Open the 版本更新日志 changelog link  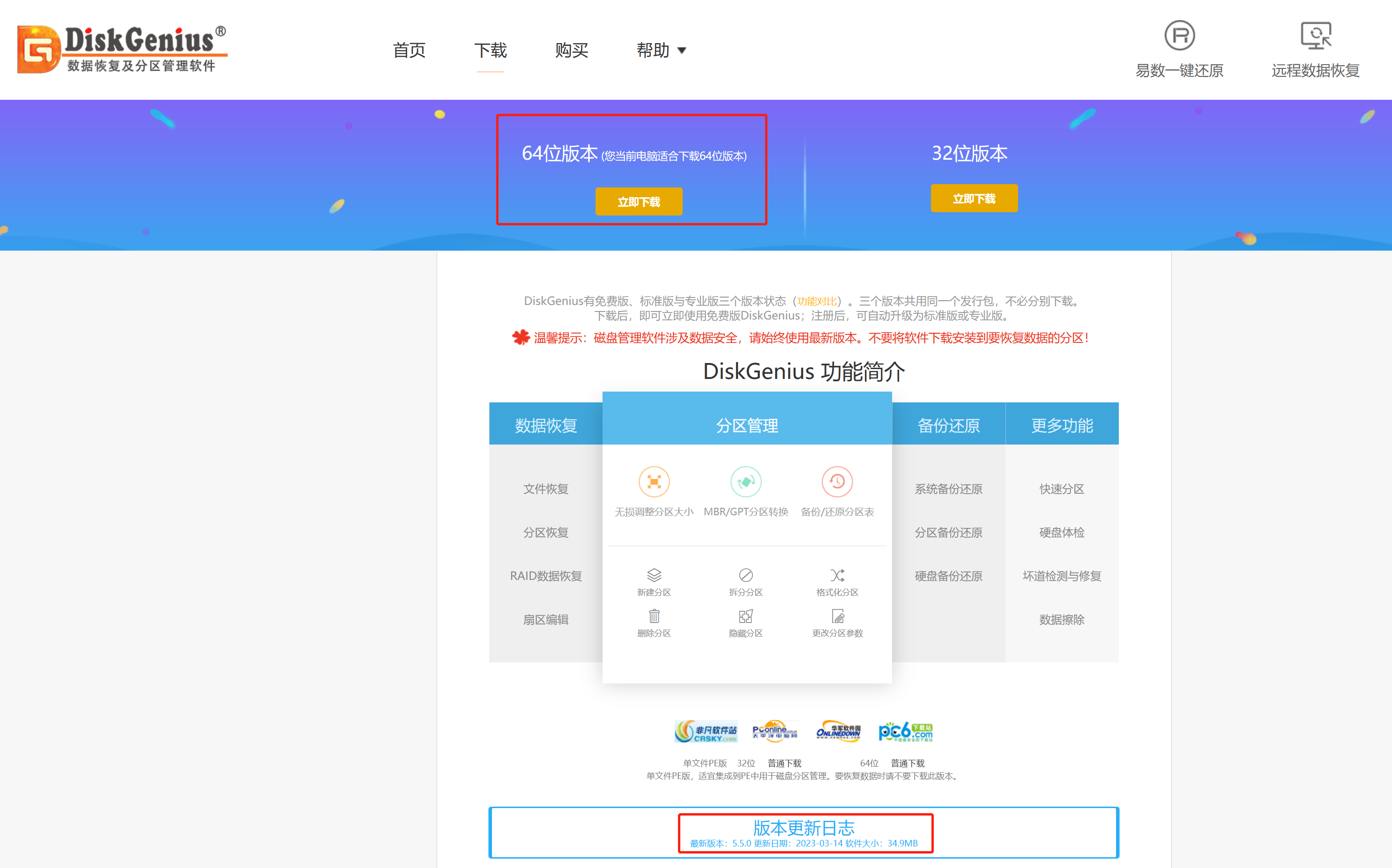coord(804,828)
